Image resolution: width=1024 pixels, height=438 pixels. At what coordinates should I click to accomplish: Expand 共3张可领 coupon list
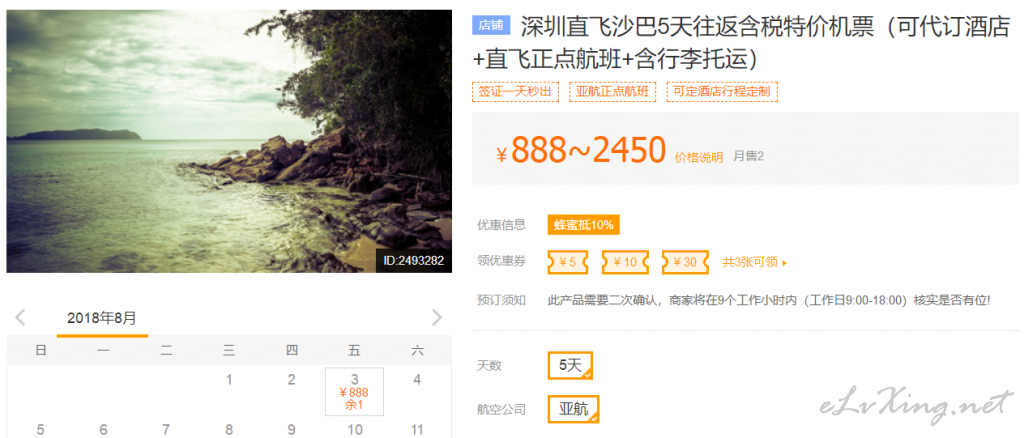coord(754,262)
